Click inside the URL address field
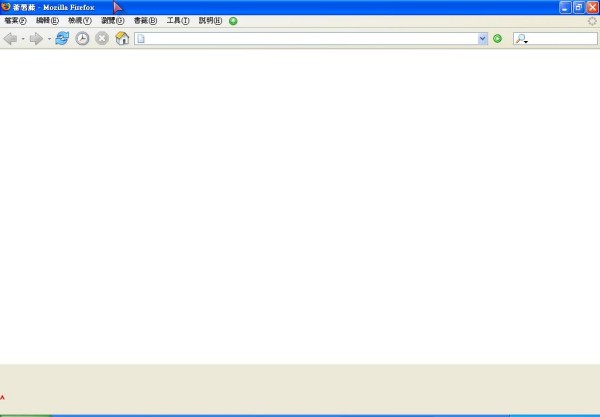This screenshot has height=417, width=600. click(311, 39)
